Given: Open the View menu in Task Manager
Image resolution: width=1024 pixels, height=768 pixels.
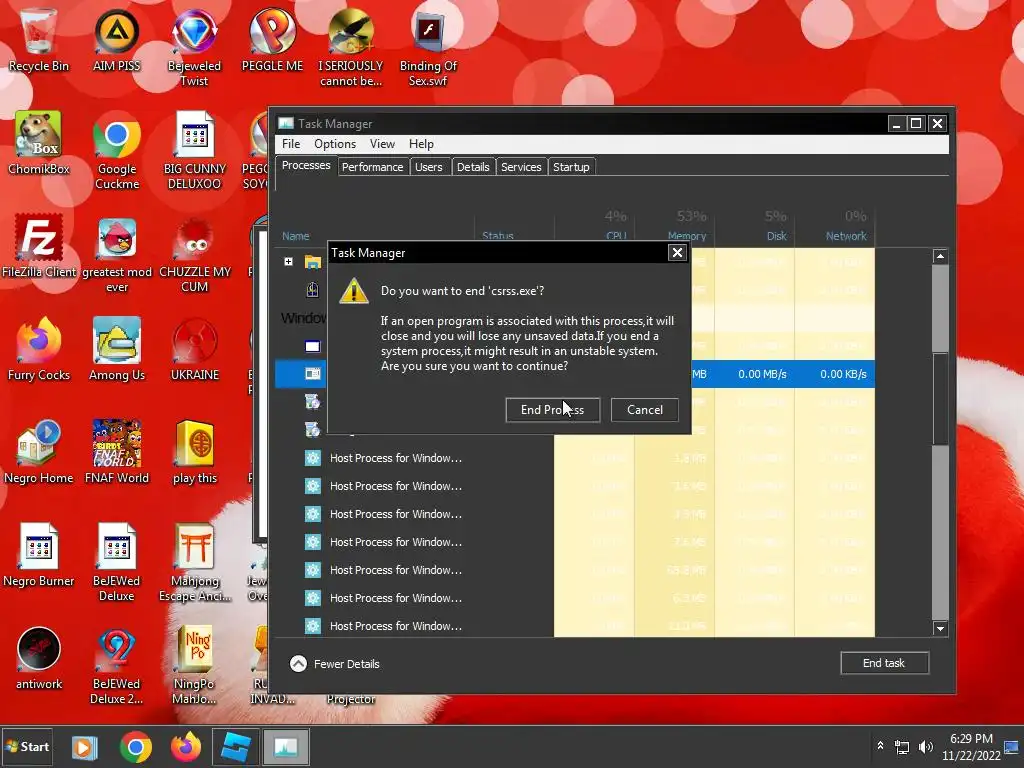Looking at the screenshot, I should [382, 144].
